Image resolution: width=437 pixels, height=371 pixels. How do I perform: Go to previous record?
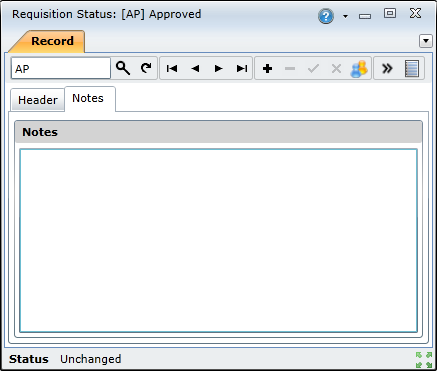point(195,69)
